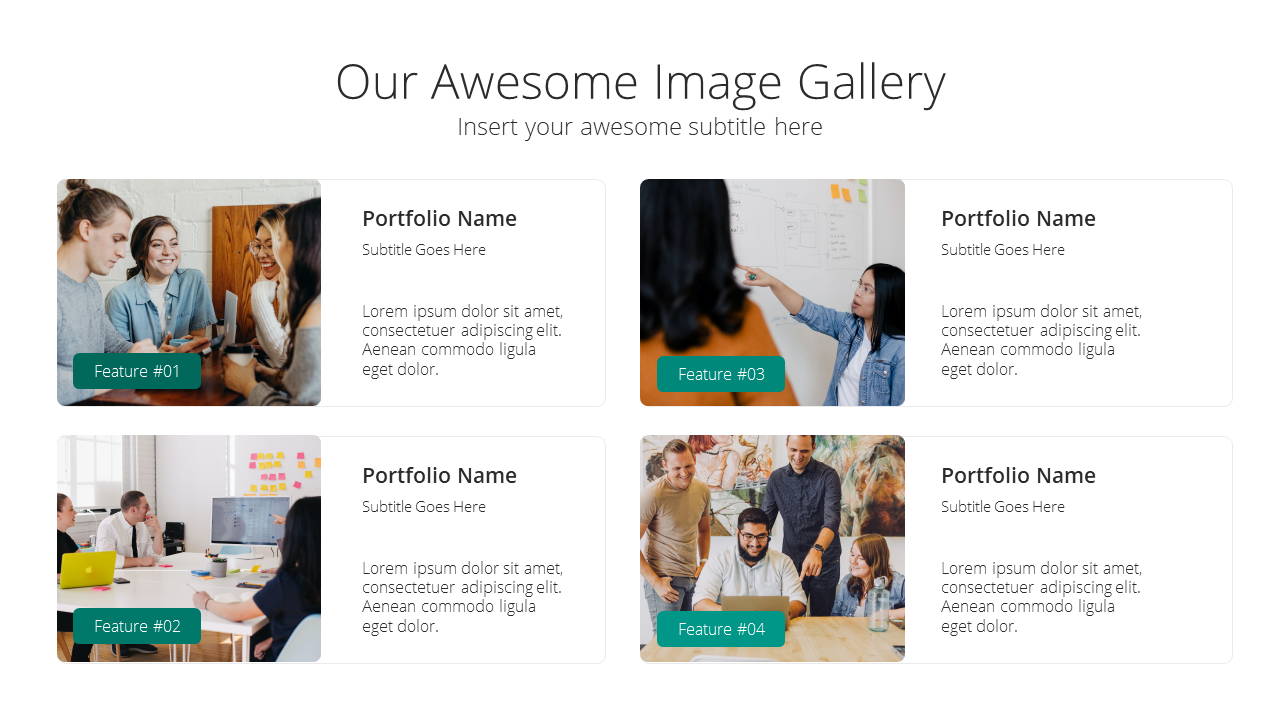Select Lorem ipsum paragraph in Feature #02 card
This screenshot has width=1280, height=720.
pos(462,597)
